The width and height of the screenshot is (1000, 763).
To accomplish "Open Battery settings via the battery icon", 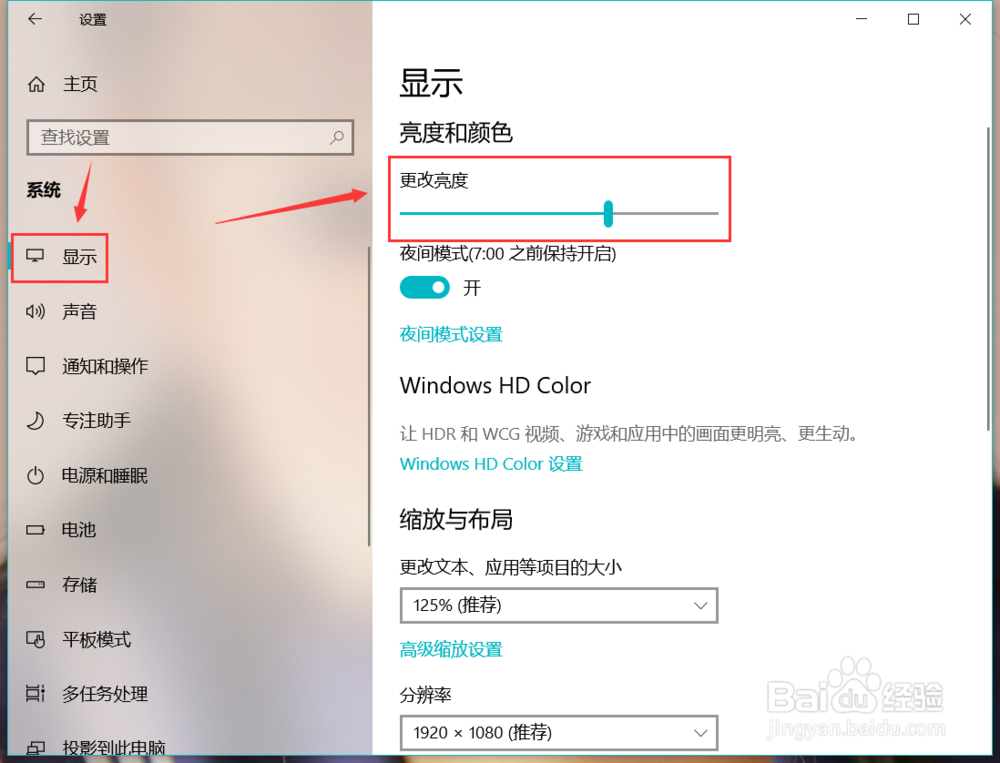I will tap(35, 530).
